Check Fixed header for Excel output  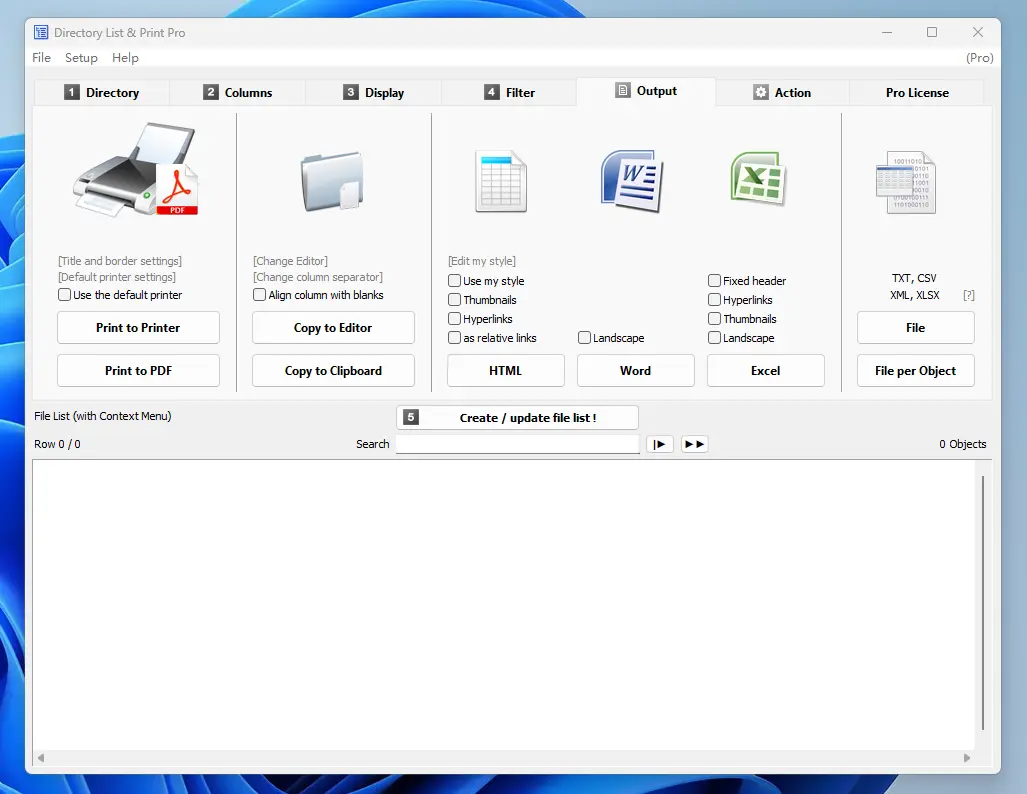(714, 281)
